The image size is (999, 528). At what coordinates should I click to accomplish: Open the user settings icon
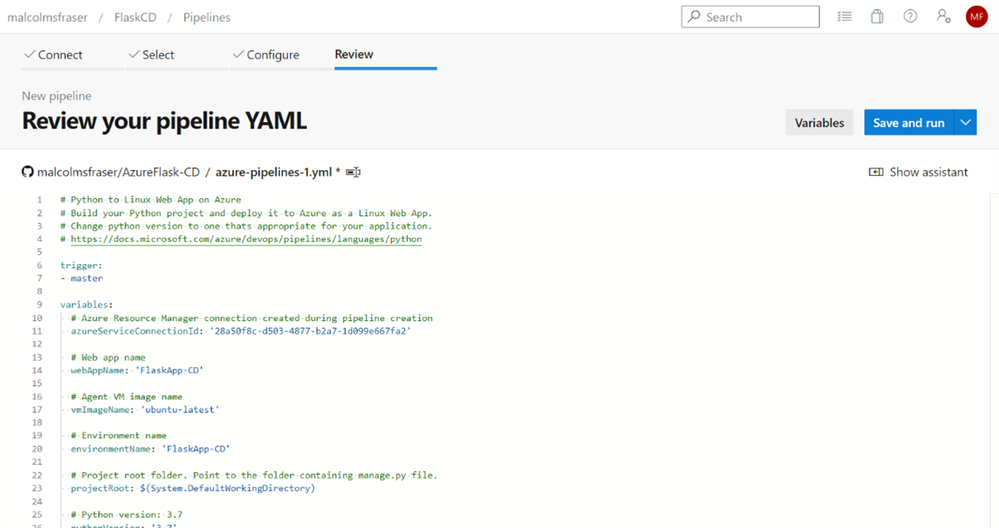(944, 17)
